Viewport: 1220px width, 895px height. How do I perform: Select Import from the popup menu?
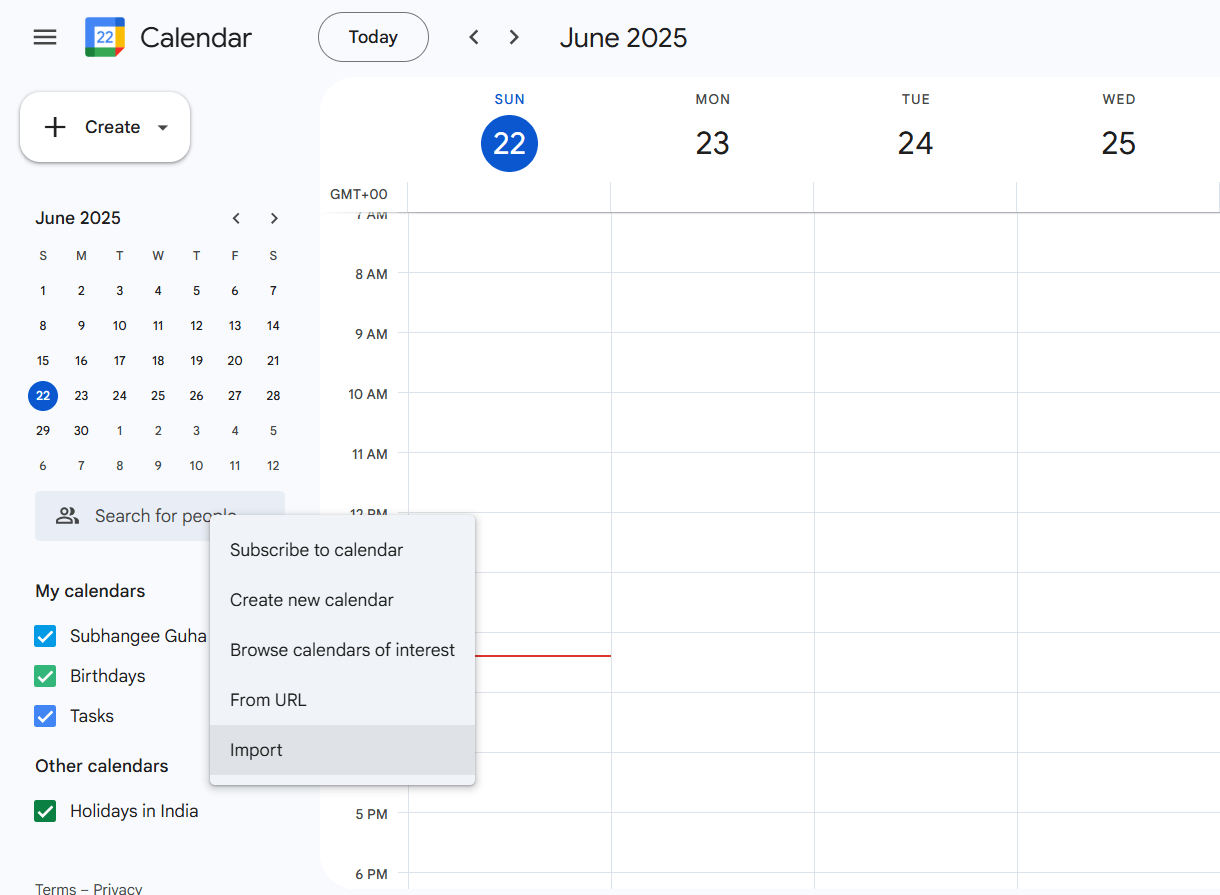tap(342, 750)
